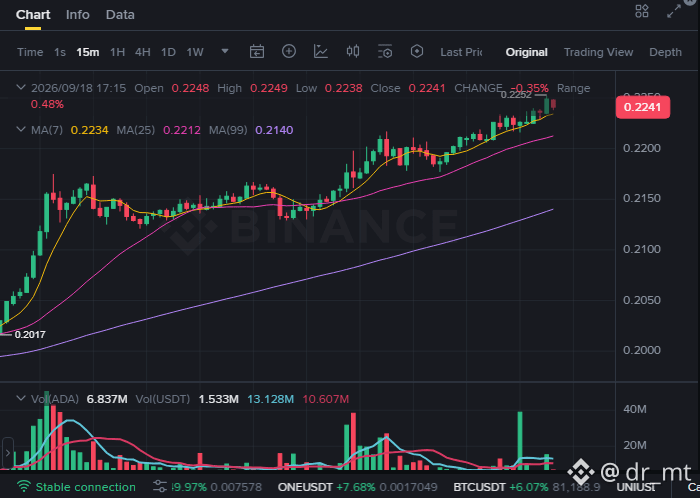Open chart display settings icon

pos(385,52)
